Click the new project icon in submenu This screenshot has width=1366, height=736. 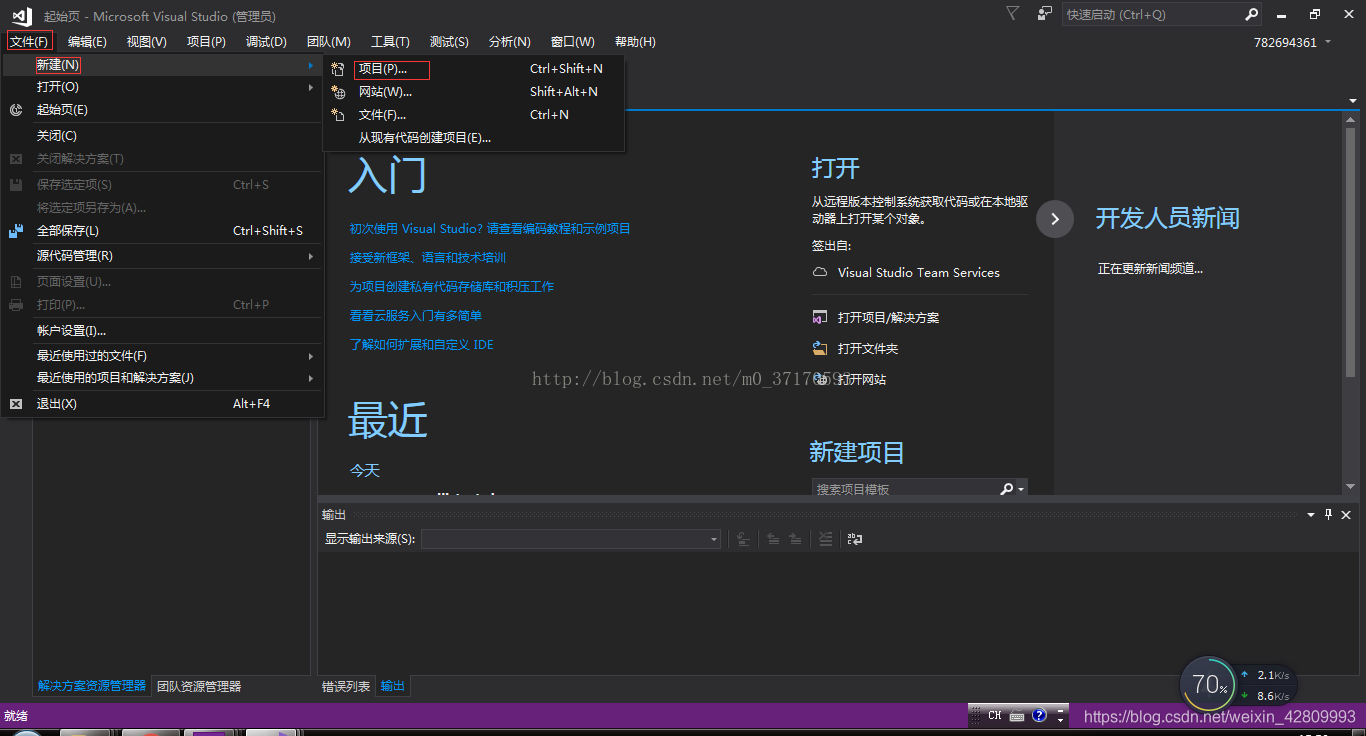338,69
